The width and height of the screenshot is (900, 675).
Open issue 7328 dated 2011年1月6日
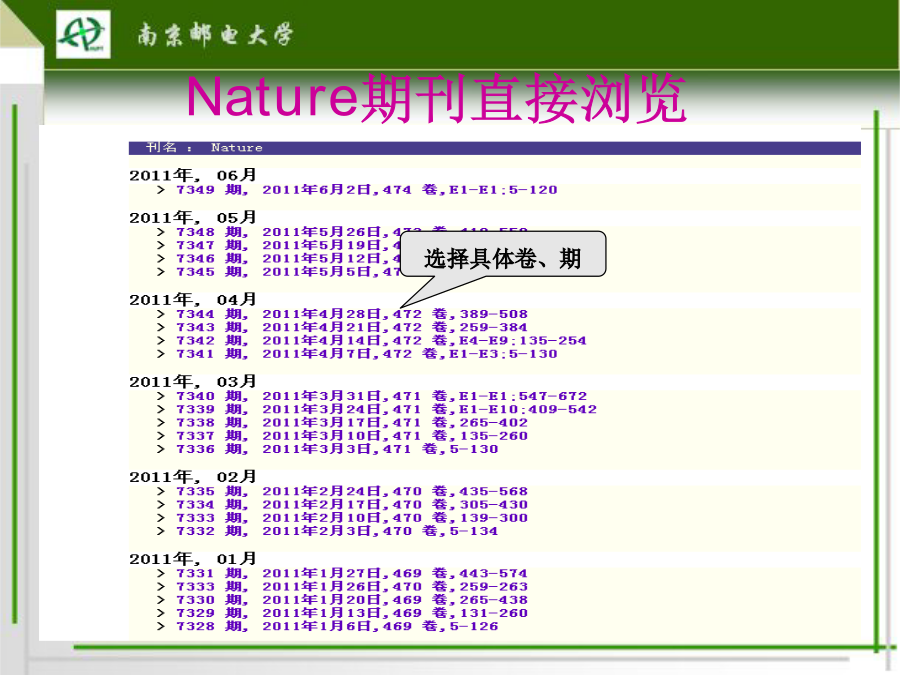pyautogui.click(x=337, y=626)
